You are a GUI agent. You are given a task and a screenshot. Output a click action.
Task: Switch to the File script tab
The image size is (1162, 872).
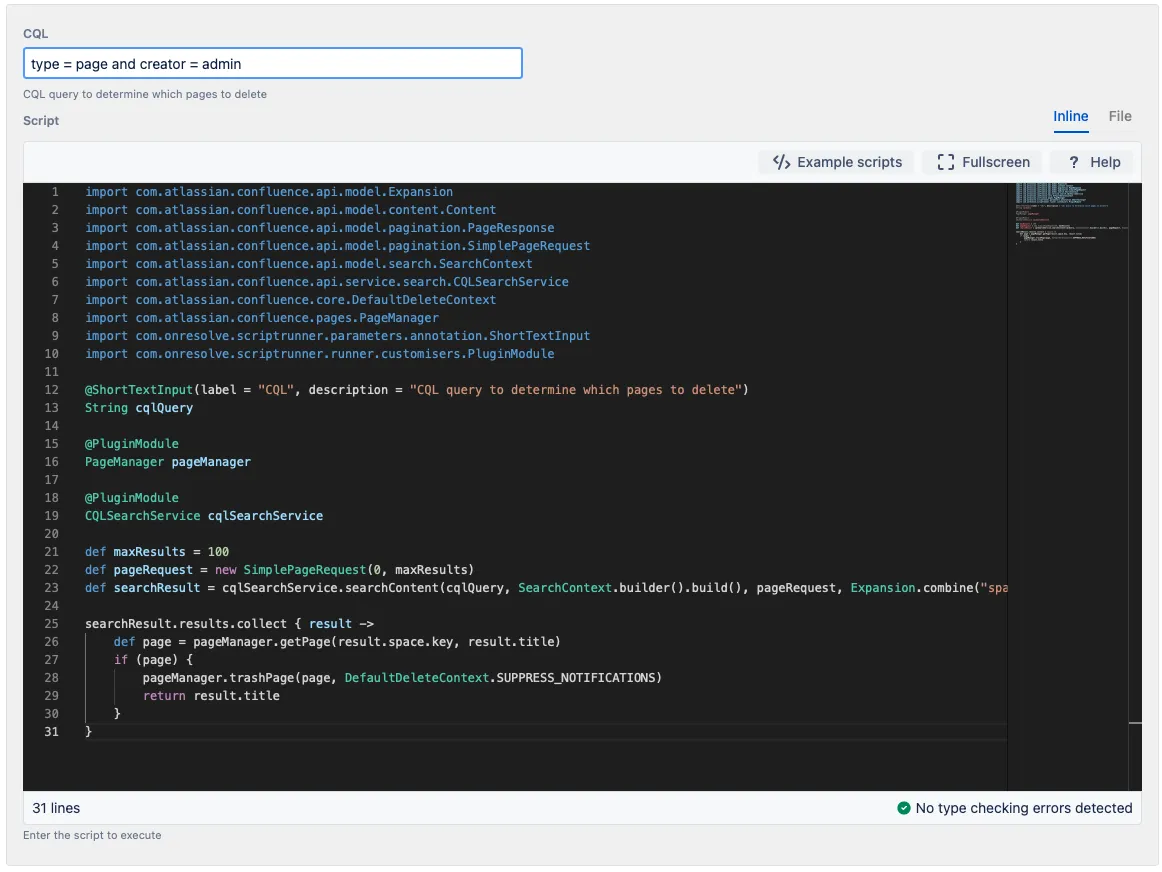pyautogui.click(x=1119, y=116)
